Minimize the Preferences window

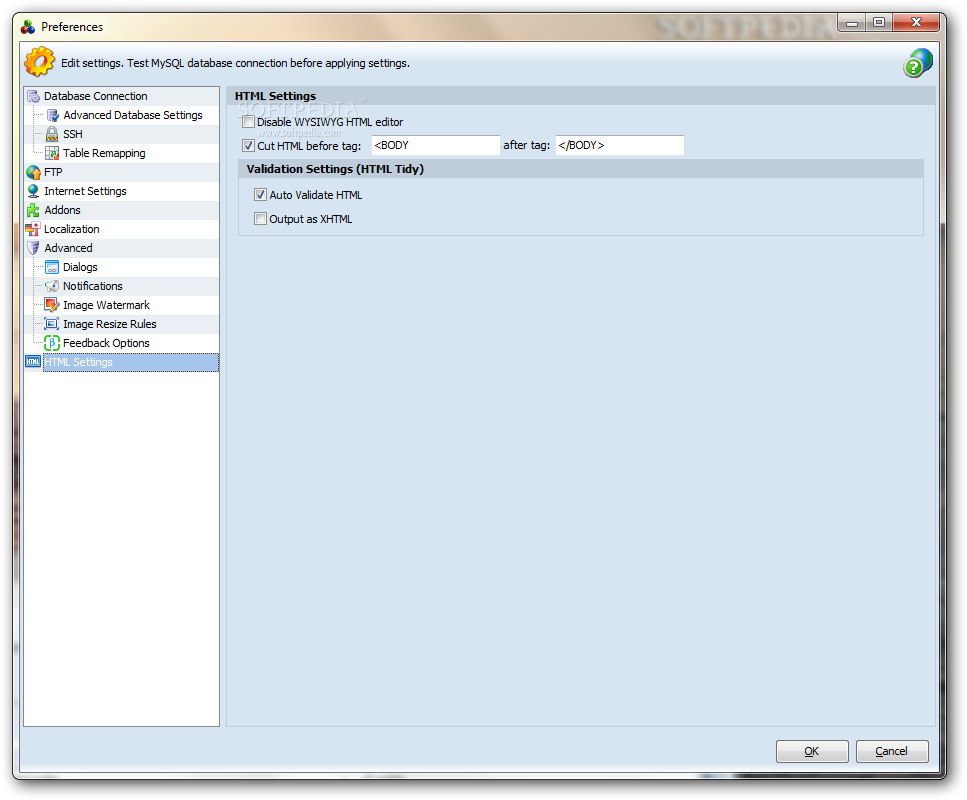[852, 23]
